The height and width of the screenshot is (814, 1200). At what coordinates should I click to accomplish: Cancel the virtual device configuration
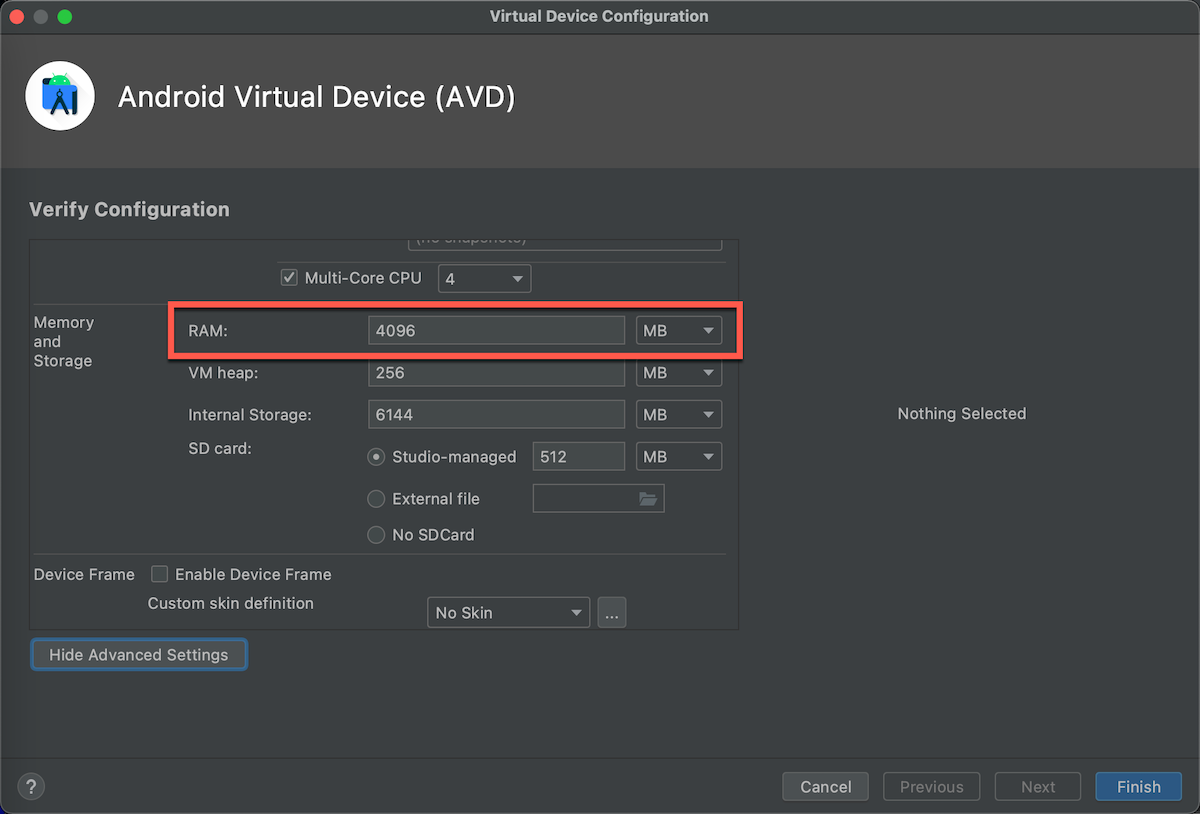tap(825, 786)
